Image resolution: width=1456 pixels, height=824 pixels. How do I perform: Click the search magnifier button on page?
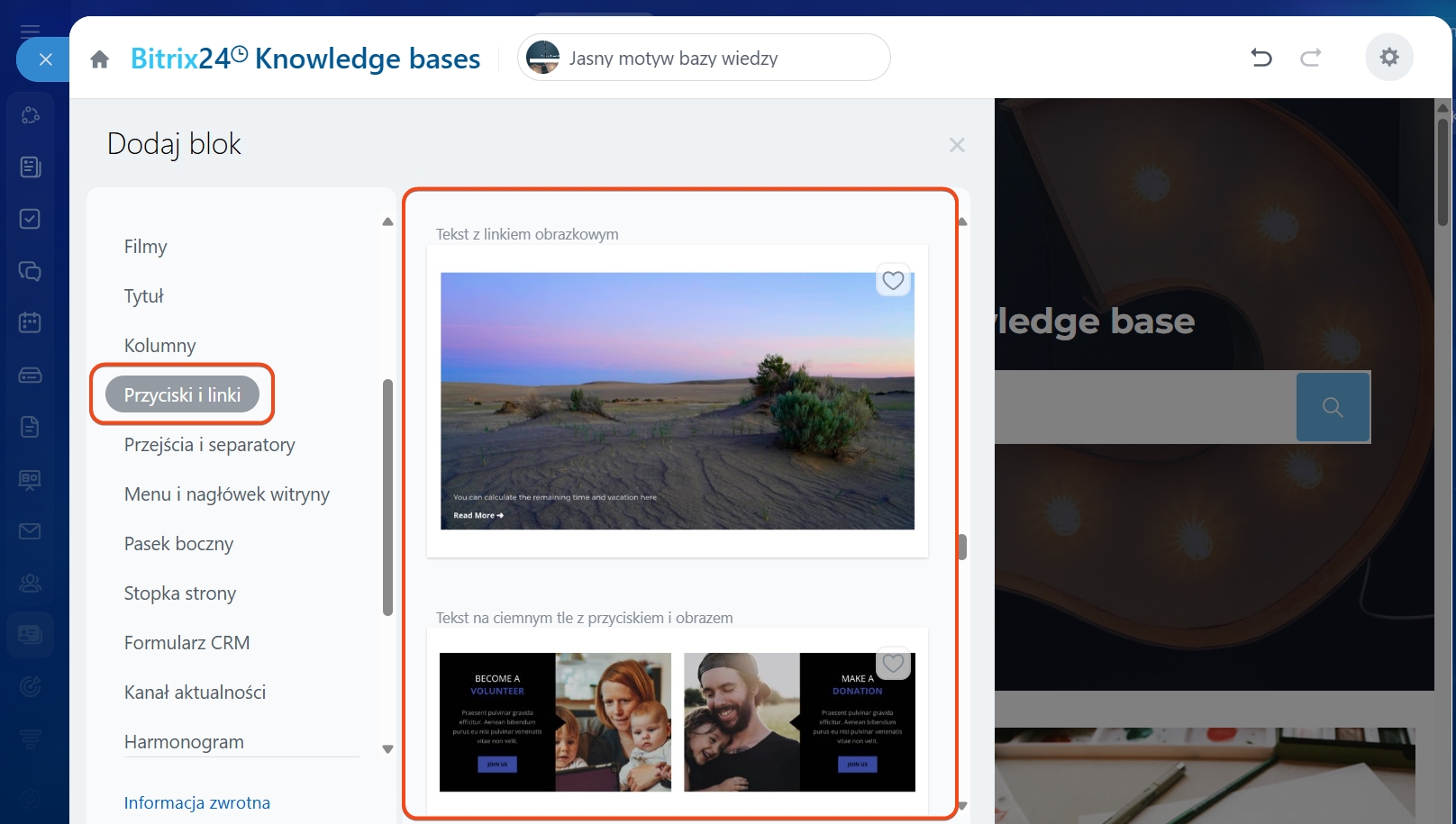pos(1333,407)
